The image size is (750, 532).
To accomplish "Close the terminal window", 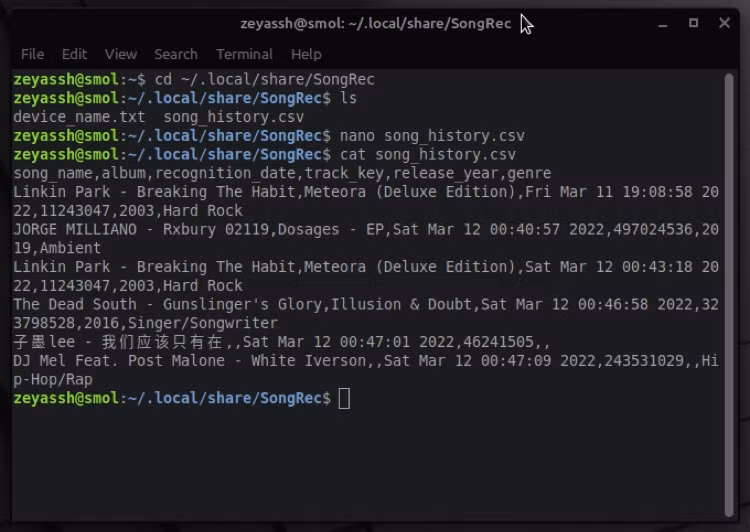I will pyautogui.click(x=724, y=23).
